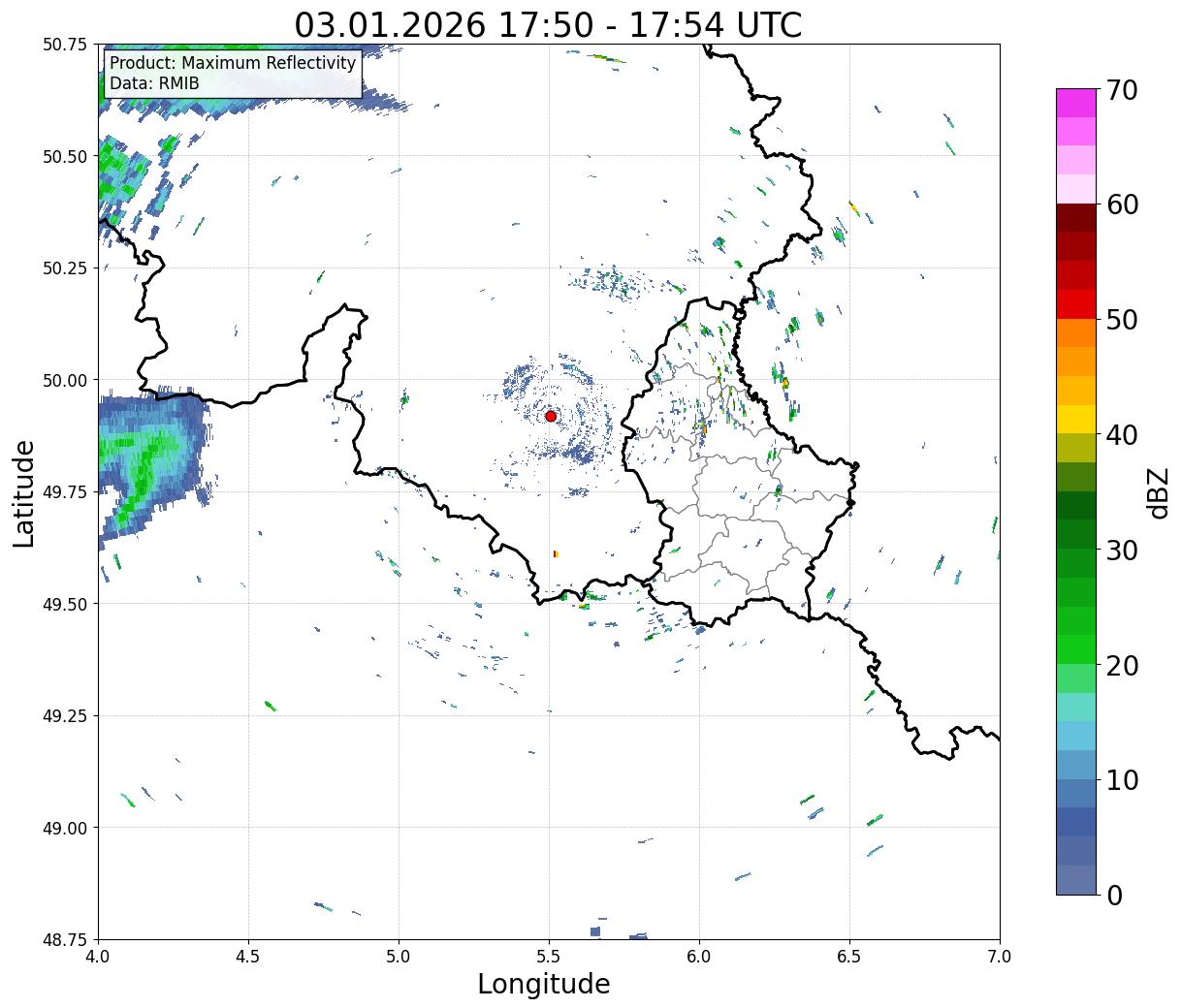The image size is (1182, 1008).
Task: Click the latitude tick label 49.50
Action: point(65,604)
